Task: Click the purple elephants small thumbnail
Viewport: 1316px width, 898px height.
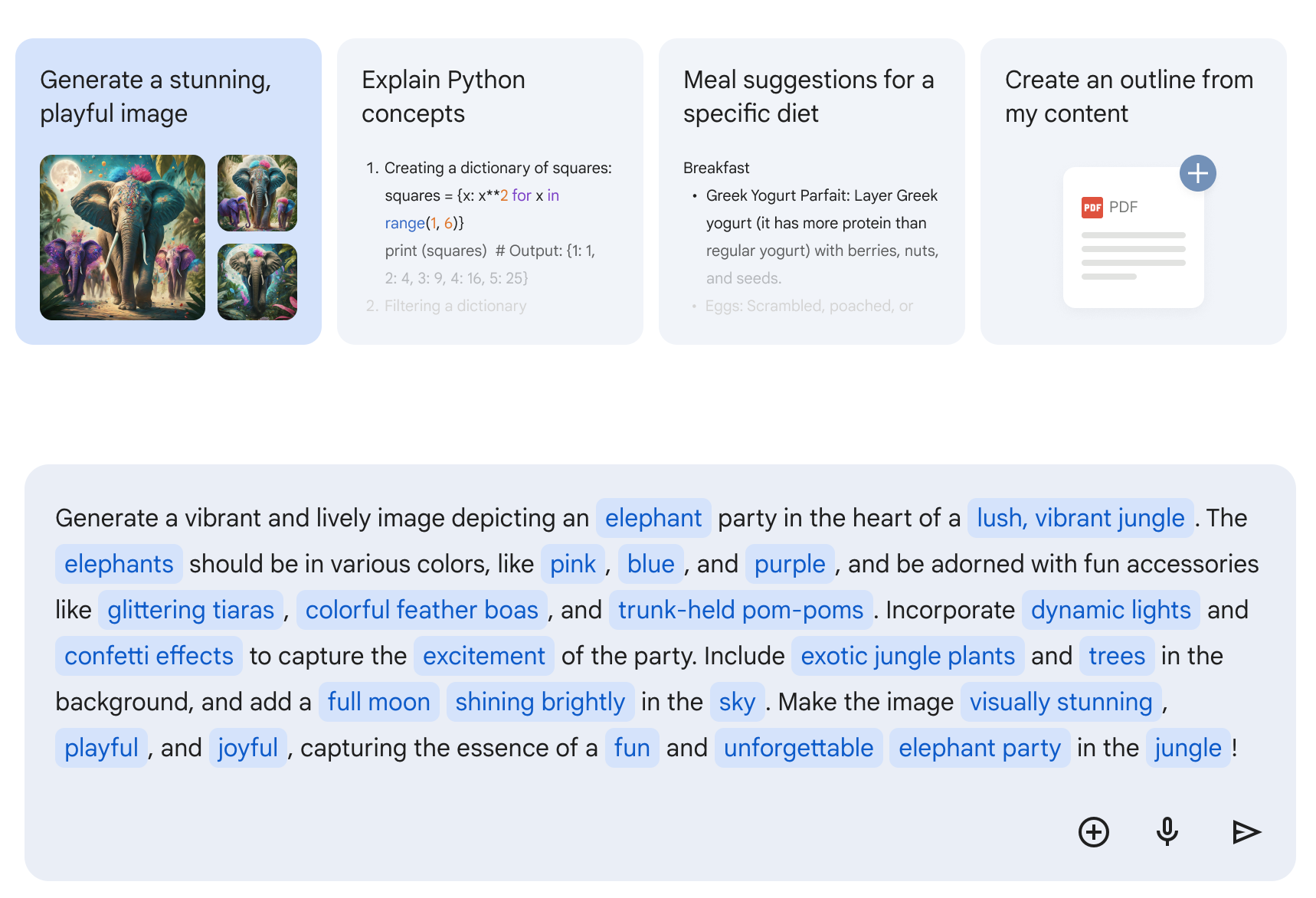Action: click(257, 194)
